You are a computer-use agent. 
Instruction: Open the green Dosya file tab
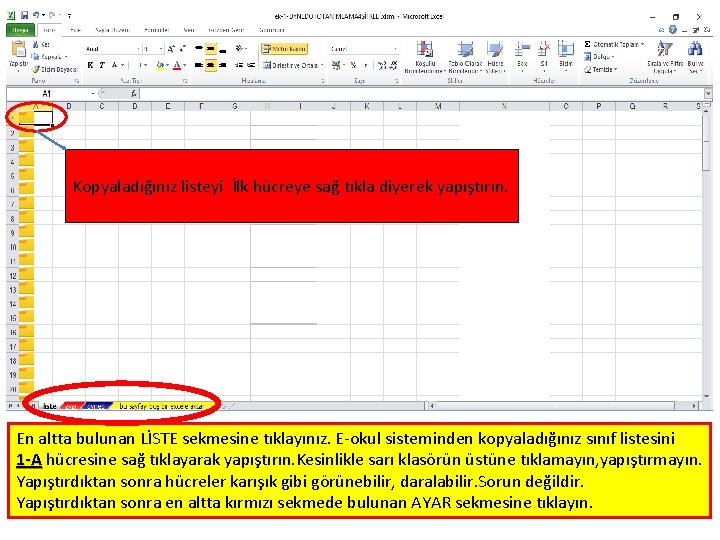(20, 30)
